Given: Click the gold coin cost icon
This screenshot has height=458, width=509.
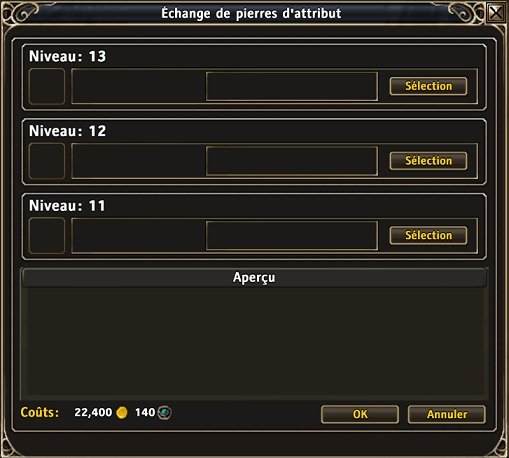Looking at the screenshot, I should (x=122, y=412).
